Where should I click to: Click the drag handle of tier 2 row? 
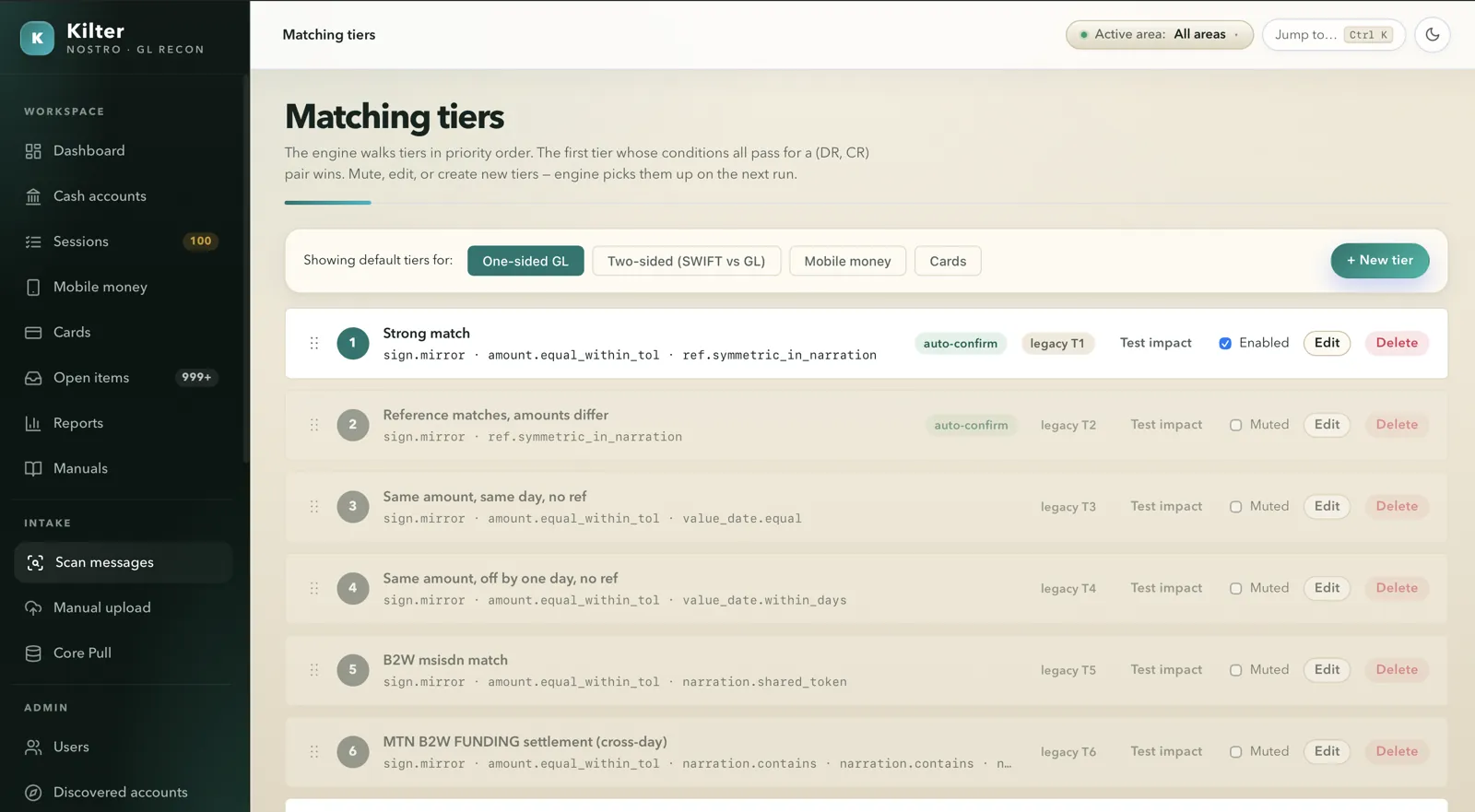point(314,425)
